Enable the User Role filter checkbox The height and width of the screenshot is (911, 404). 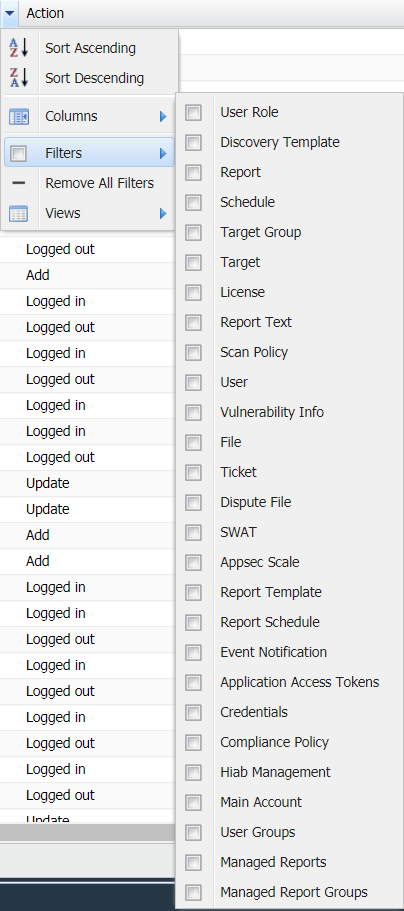click(x=194, y=113)
